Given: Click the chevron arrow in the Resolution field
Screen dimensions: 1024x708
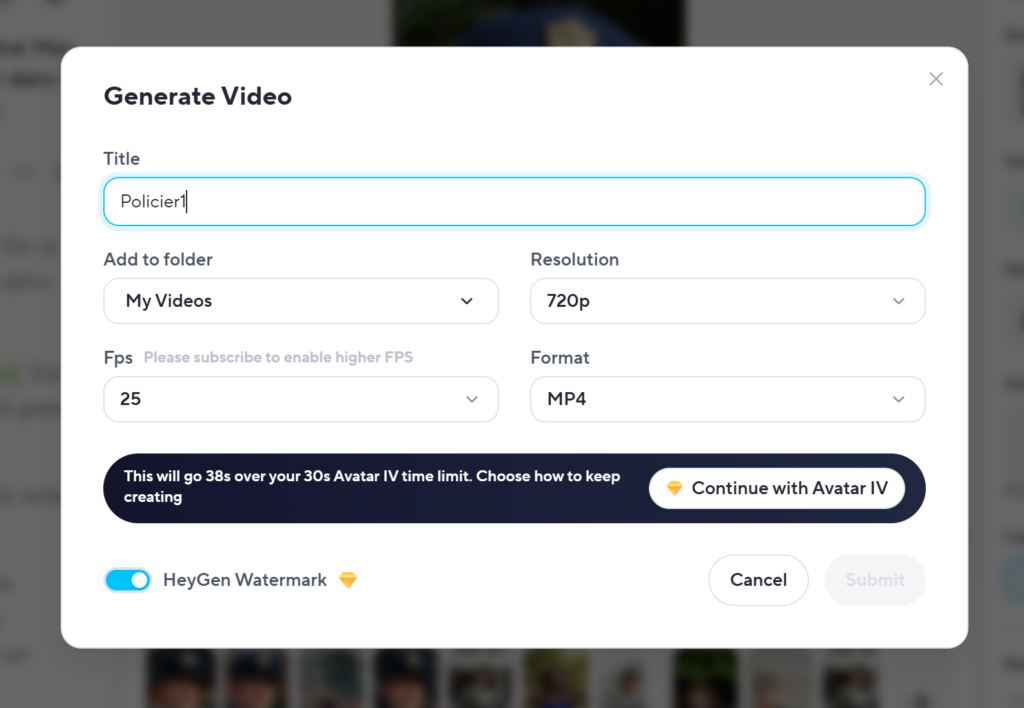Looking at the screenshot, I should (x=898, y=301).
